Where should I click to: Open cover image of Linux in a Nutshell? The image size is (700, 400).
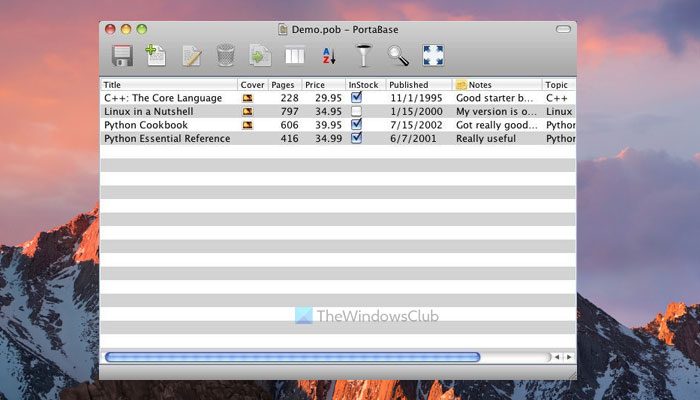pos(247,112)
